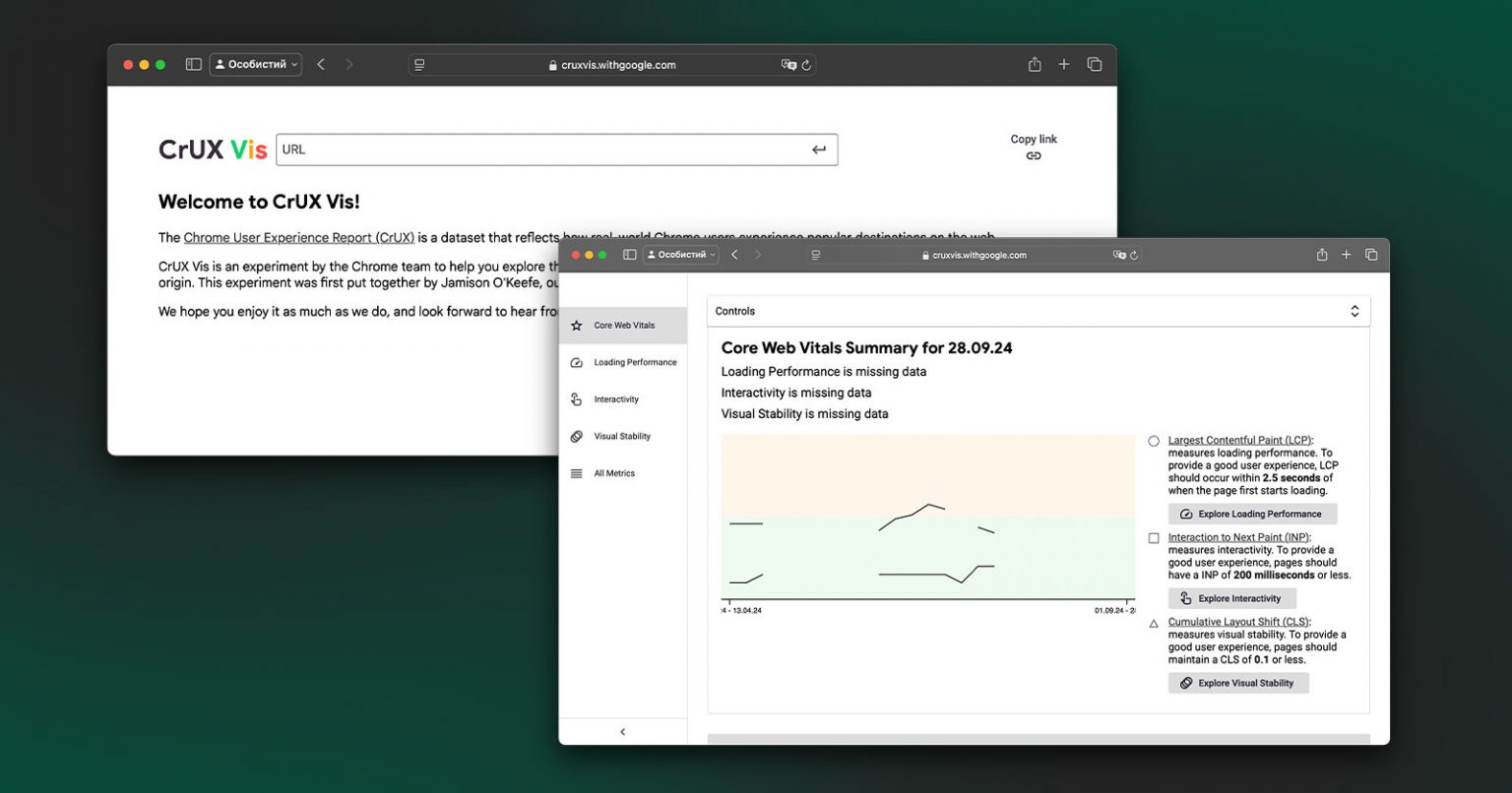Expand the Controls panel
The image size is (1512, 793).
[x=1039, y=311]
